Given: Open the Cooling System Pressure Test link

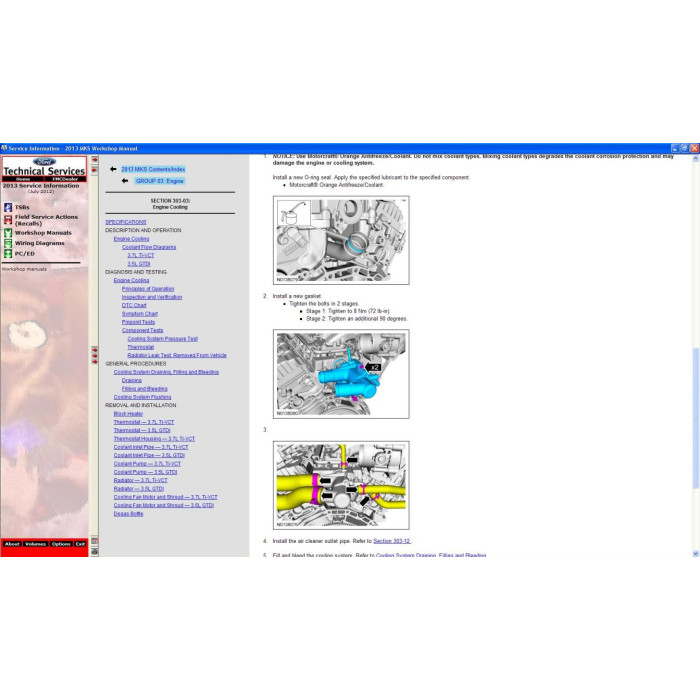Looking at the screenshot, I should click(162, 339).
